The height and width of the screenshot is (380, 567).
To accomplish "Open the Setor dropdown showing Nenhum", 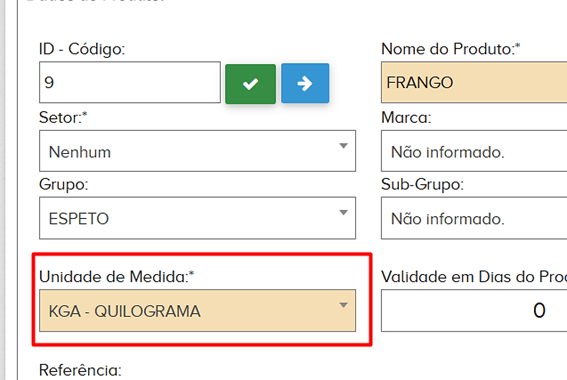I will pos(197,151).
